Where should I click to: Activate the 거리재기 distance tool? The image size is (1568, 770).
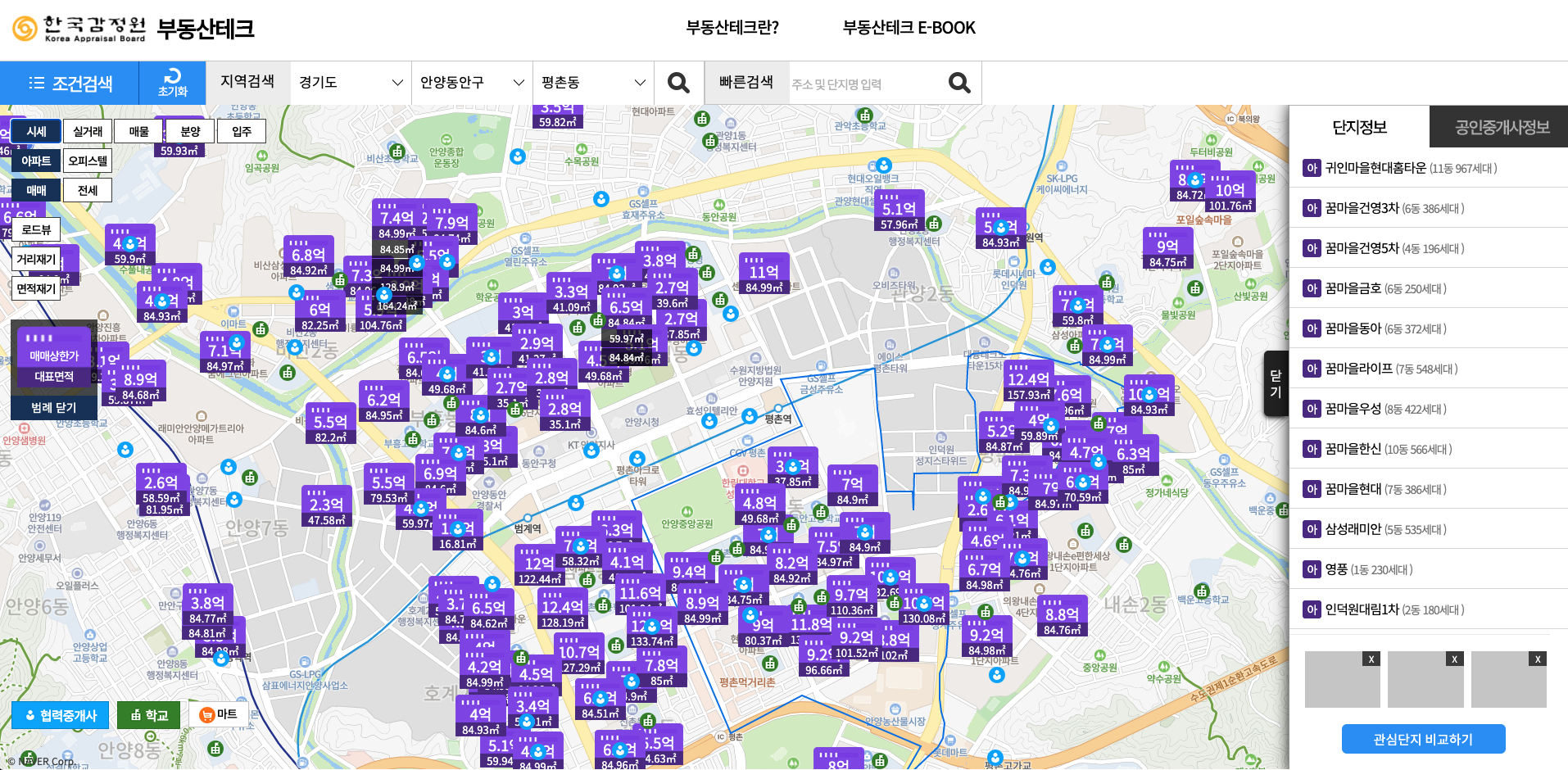point(36,260)
